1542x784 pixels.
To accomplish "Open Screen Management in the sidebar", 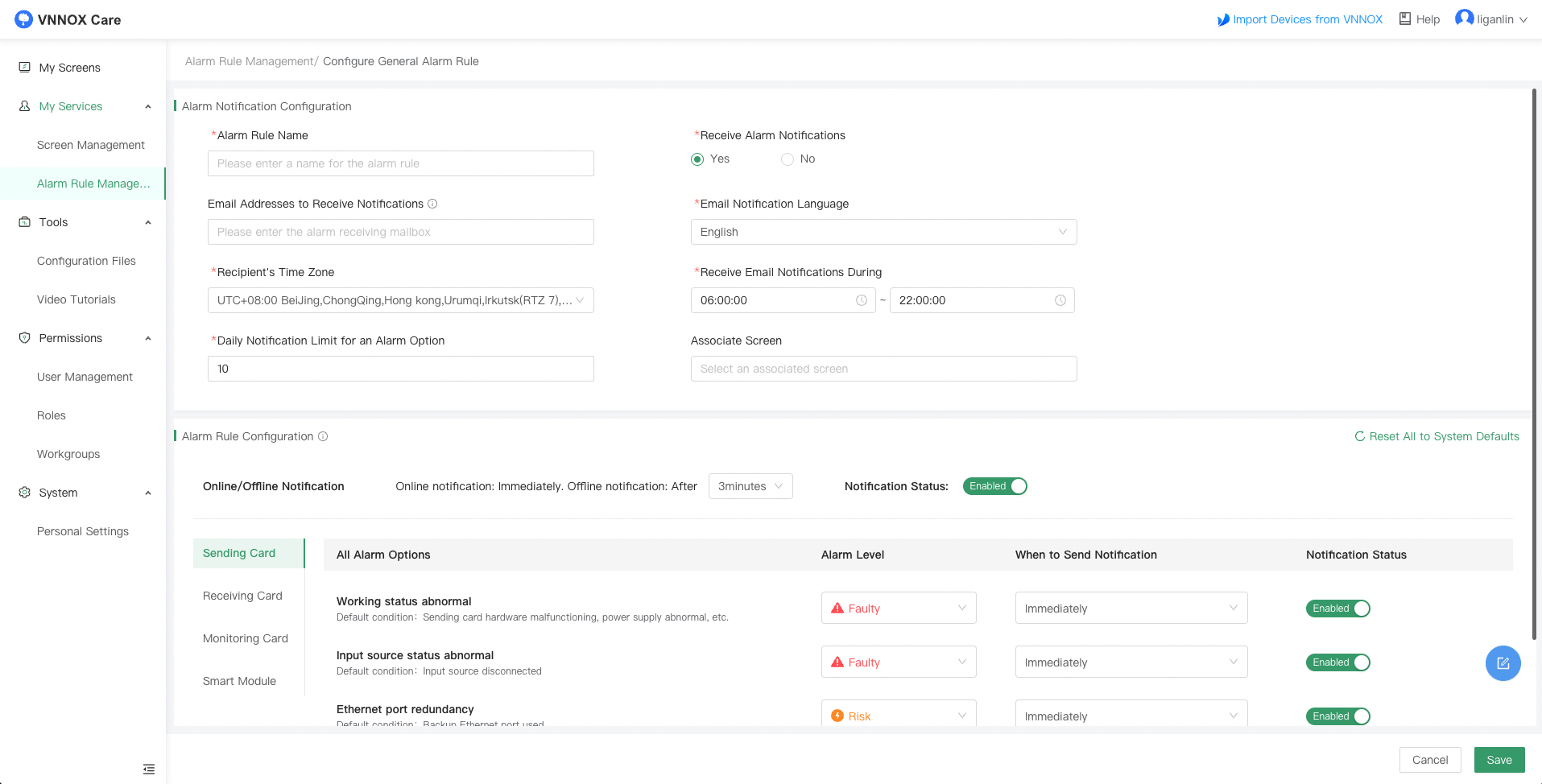I will pyautogui.click(x=91, y=145).
